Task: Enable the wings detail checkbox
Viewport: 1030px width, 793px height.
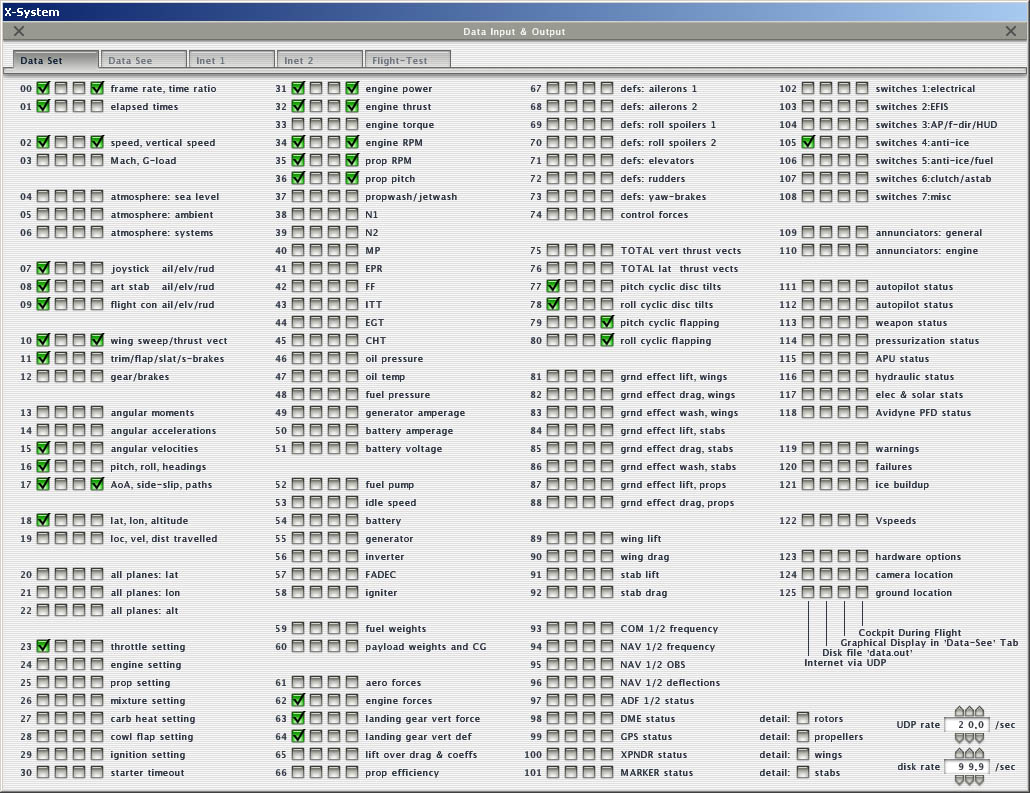Action: (x=803, y=754)
